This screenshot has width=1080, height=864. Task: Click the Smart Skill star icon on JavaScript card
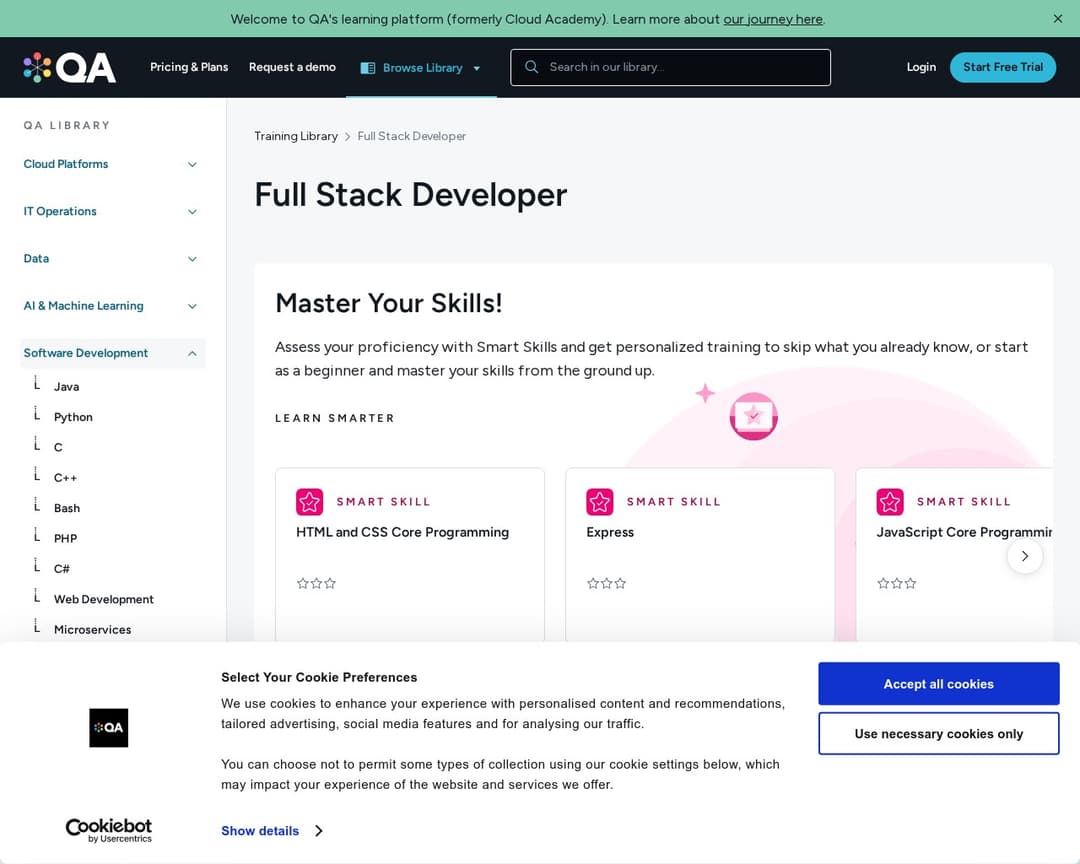tap(890, 502)
